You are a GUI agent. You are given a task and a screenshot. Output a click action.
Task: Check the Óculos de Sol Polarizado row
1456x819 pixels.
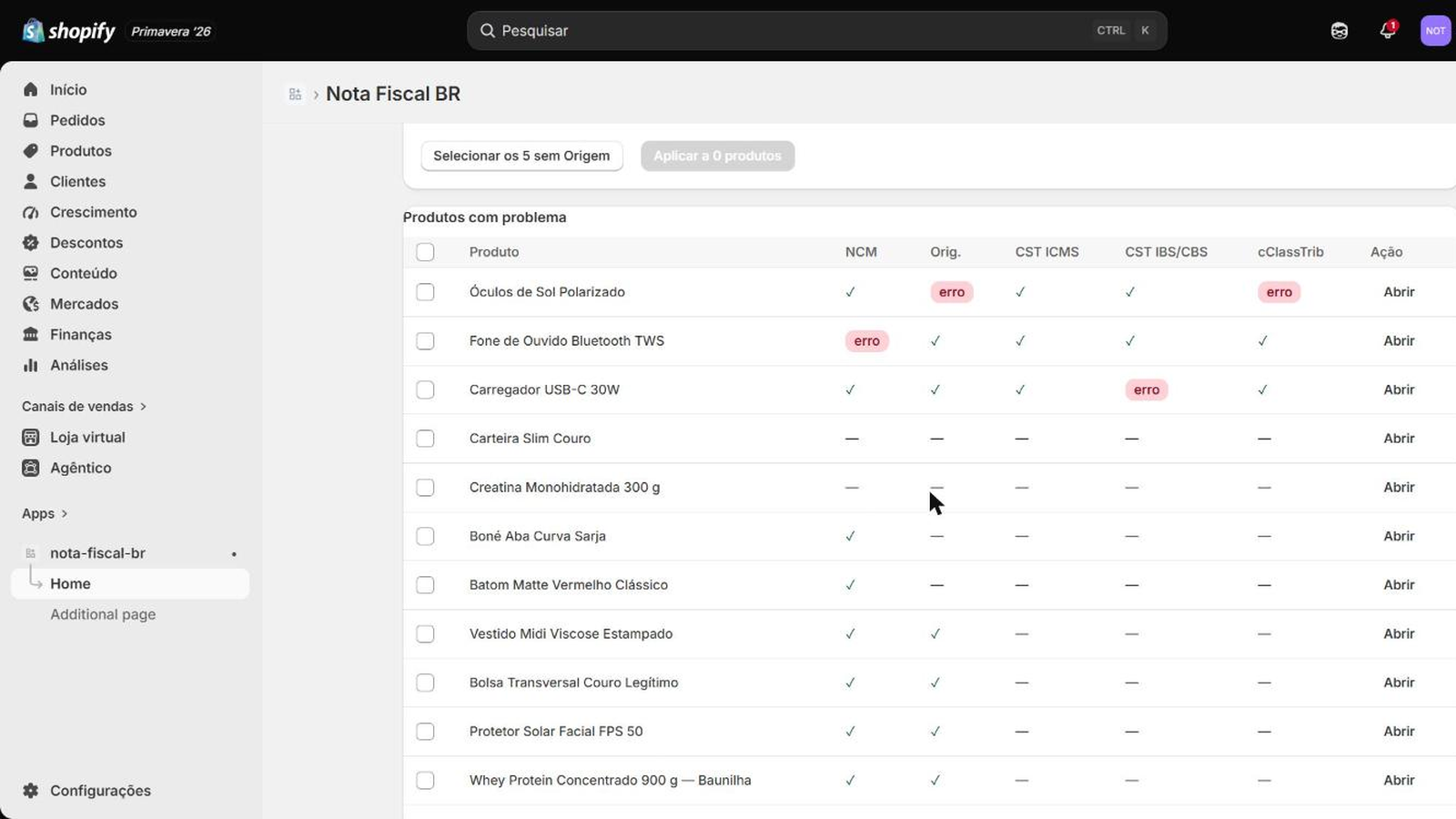[x=425, y=292]
